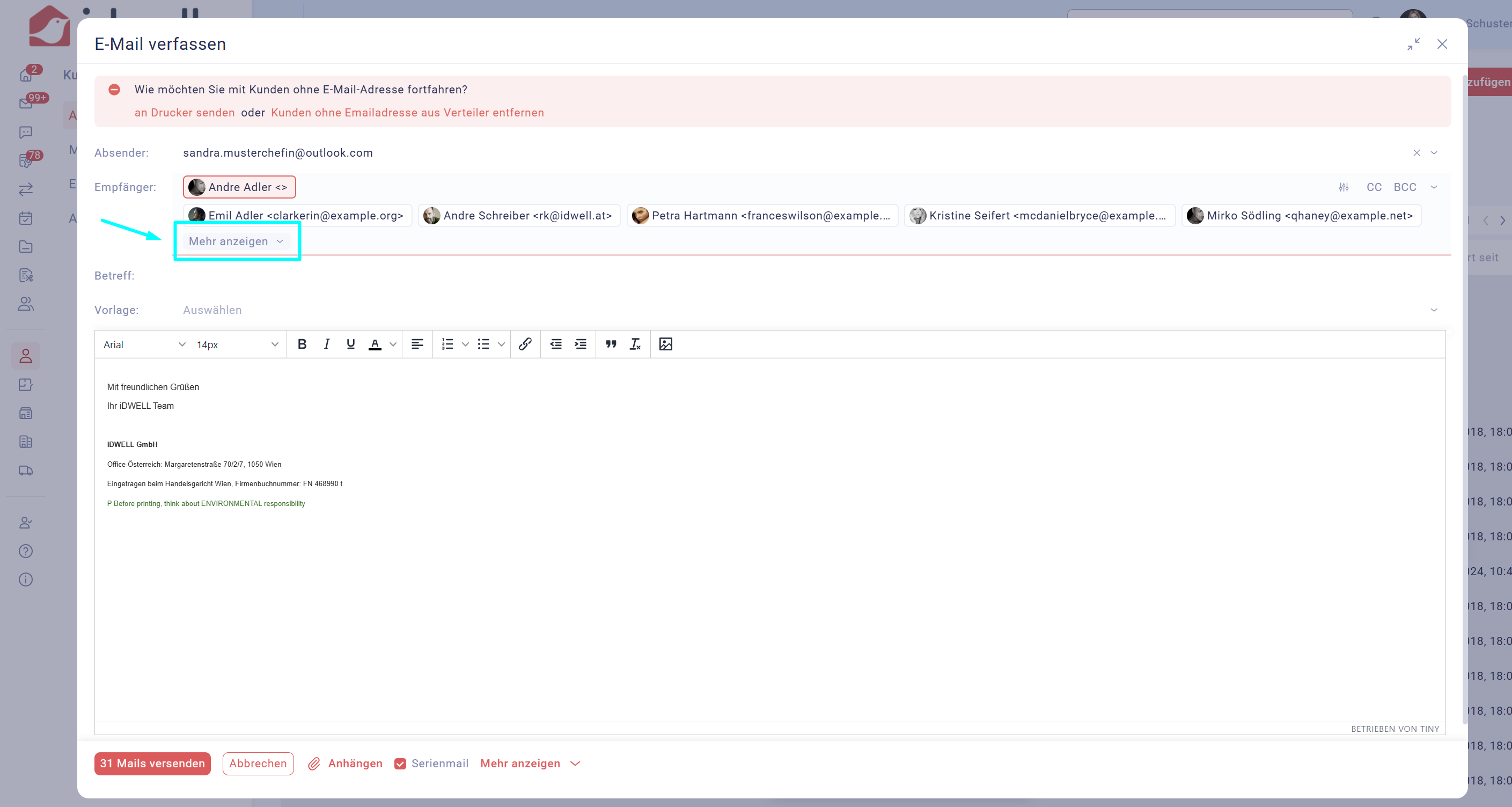Image resolution: width=1512 pixels, height=807 pixels.
Task: Close the E-Mail verfassen dialog
Action: [1442, 44]
